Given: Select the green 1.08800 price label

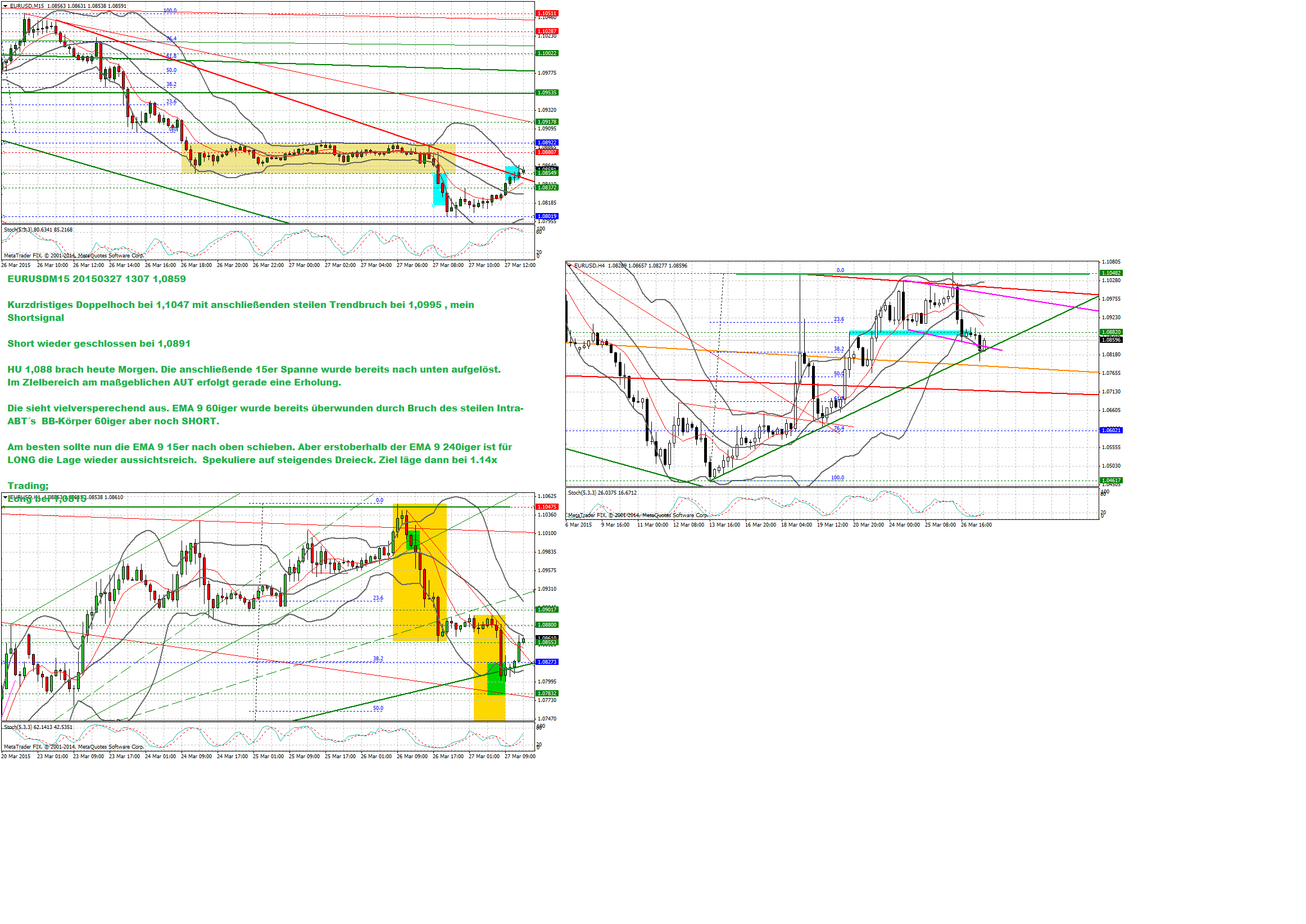Looking at the screenshot, I should [x=547, y=626].
